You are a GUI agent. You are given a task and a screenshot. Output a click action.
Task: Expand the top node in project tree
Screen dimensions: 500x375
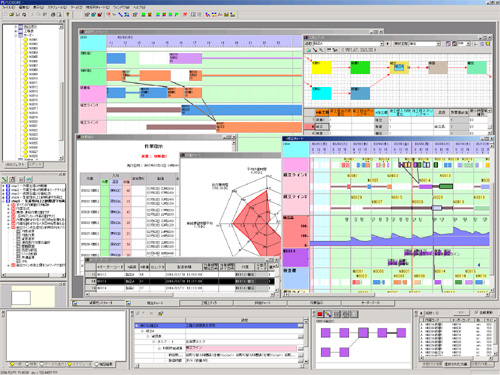tap(16, 27)
